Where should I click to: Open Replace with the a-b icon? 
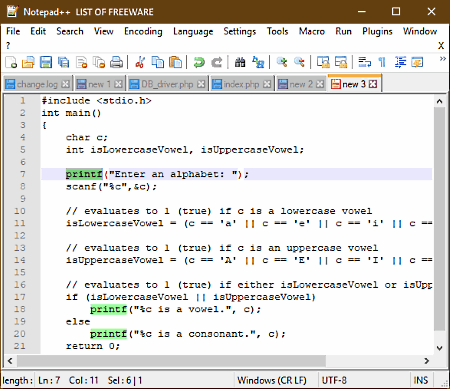(x=258, y=62)
